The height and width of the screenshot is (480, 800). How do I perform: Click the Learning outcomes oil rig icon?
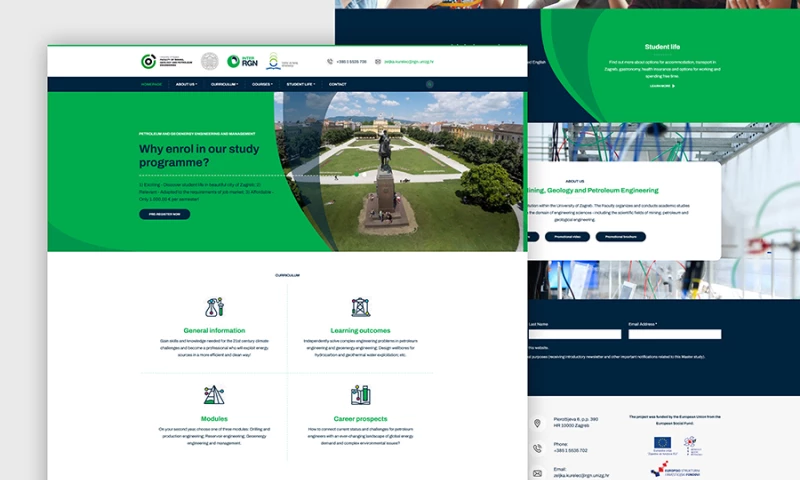pos(360,307)
